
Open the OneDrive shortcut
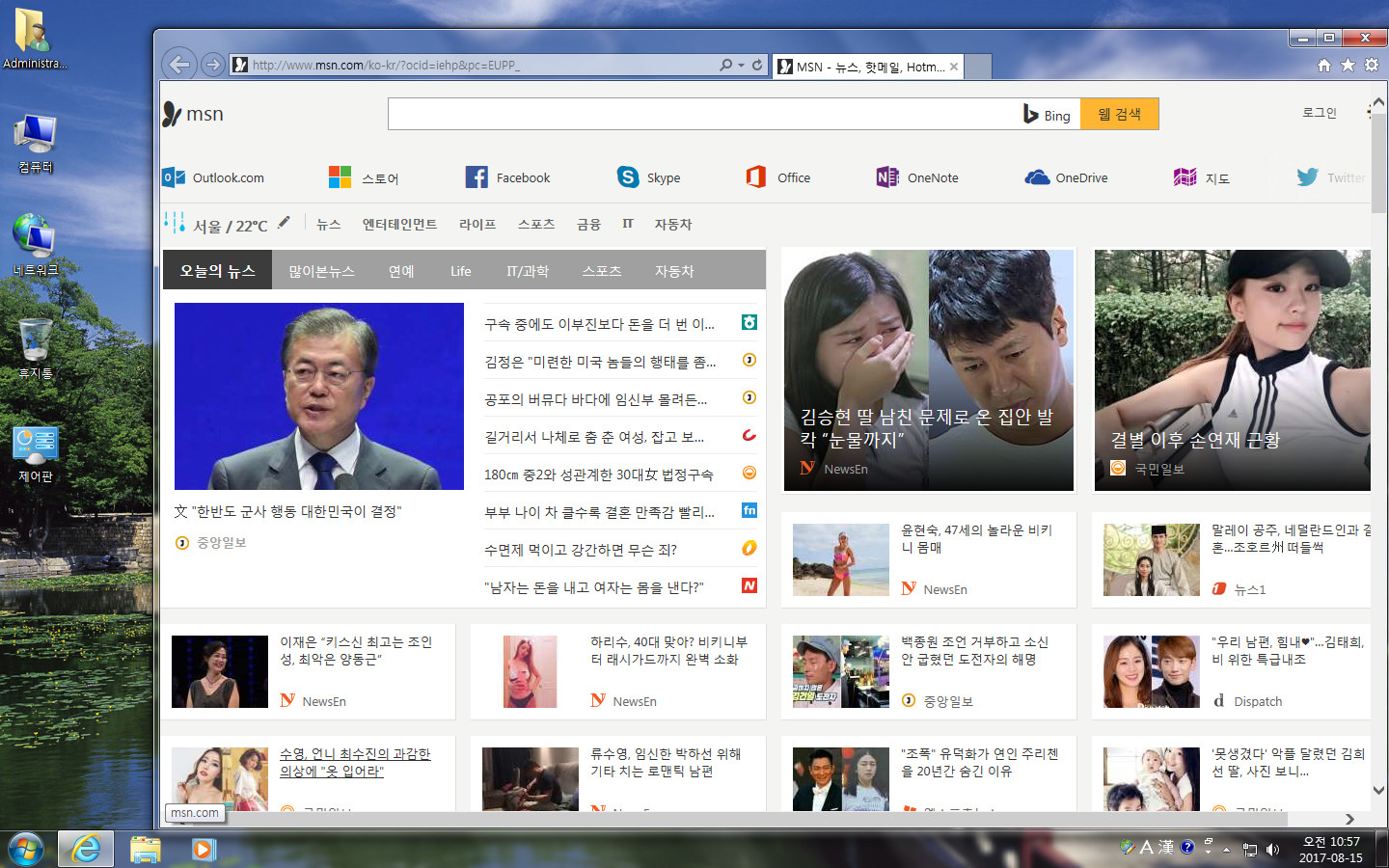1066,177
